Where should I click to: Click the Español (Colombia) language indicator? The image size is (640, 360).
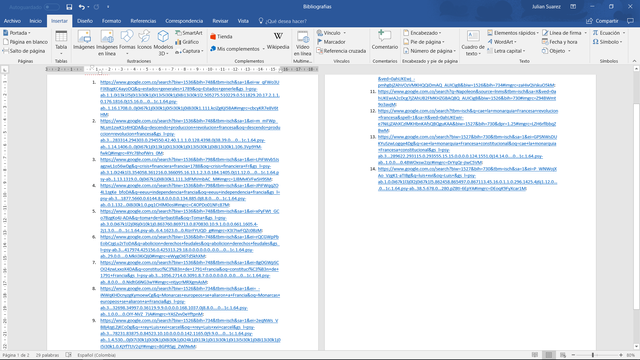point(97,355)
